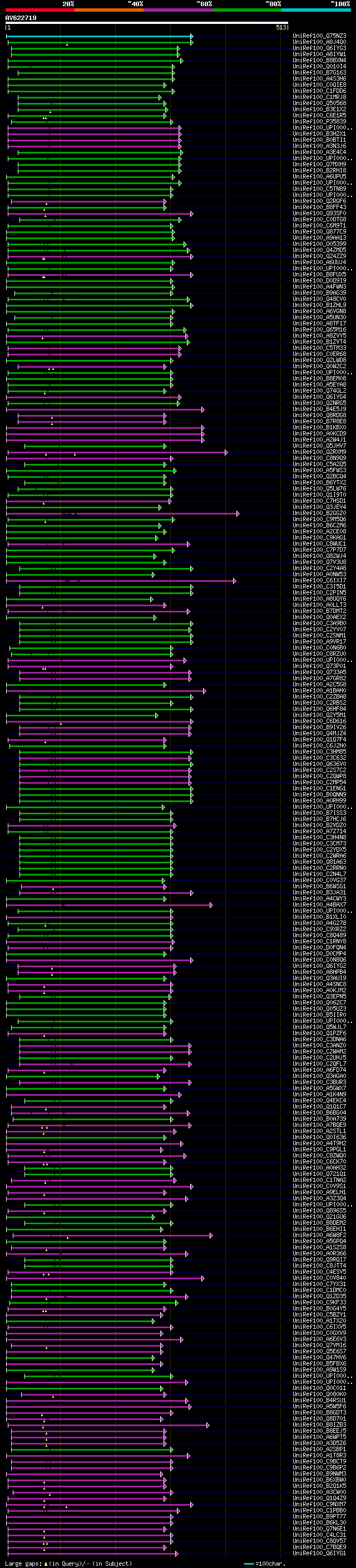This screenshot has height=1568, width=356.
Task: Click the orange ~40% identity legend segment
Action: click(109, 11)
